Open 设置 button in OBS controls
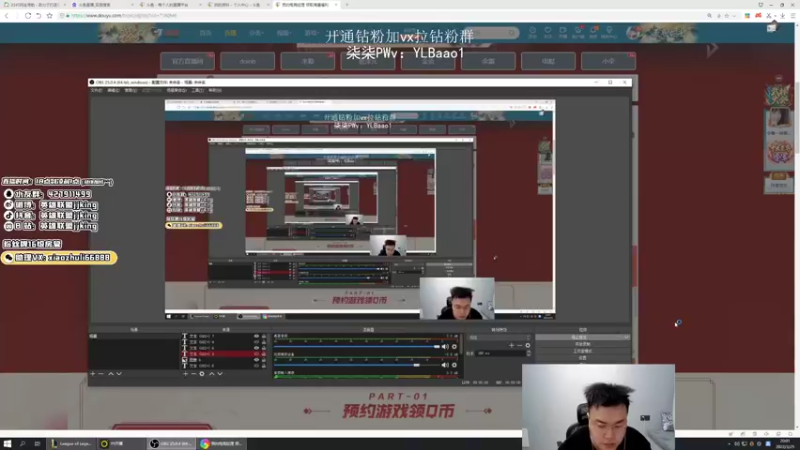The height and width of the screenshot is (450, 800). [x=582, y=358]
